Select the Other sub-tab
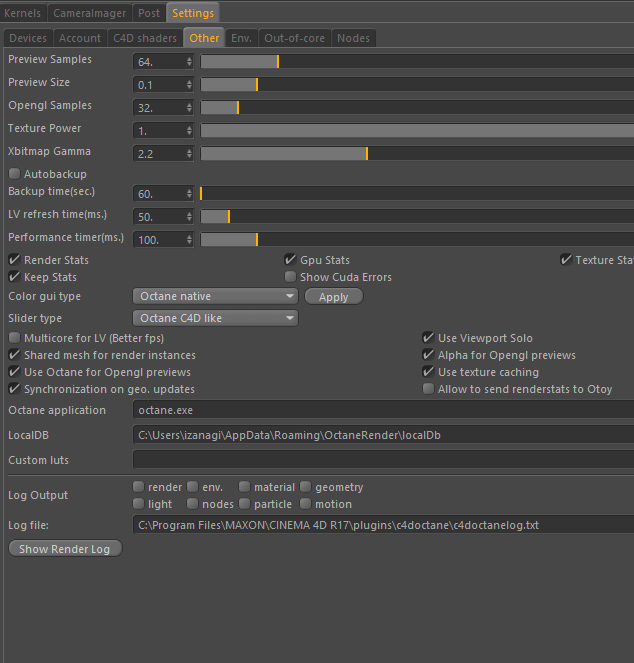 204,38
